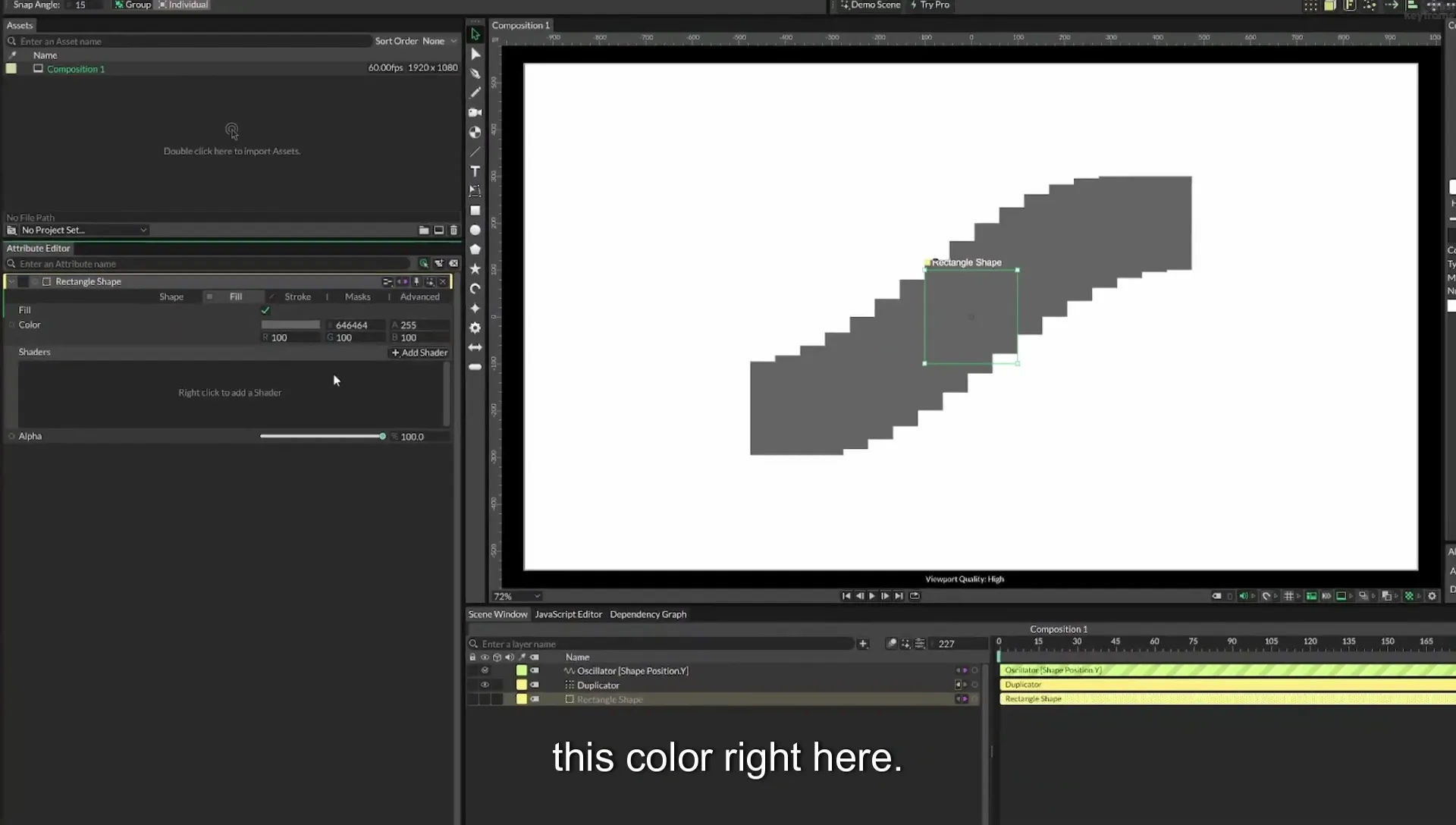This screenshot has width=1456, height=825.
Task: Pick the Rectangle shape tool
Action: click(475, 211)
